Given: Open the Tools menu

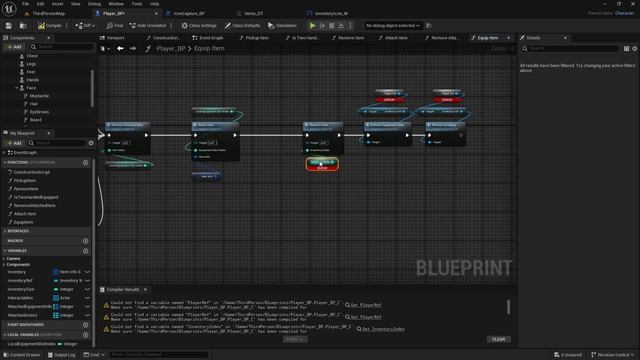Looking at the screenshot, I should (x=137, y=4).
